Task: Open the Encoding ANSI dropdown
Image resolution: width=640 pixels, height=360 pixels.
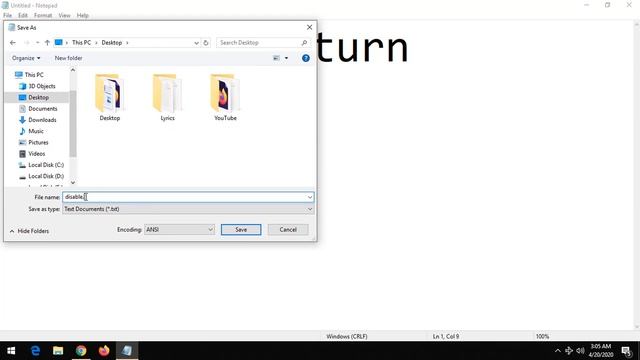Action: pos(179,229)
